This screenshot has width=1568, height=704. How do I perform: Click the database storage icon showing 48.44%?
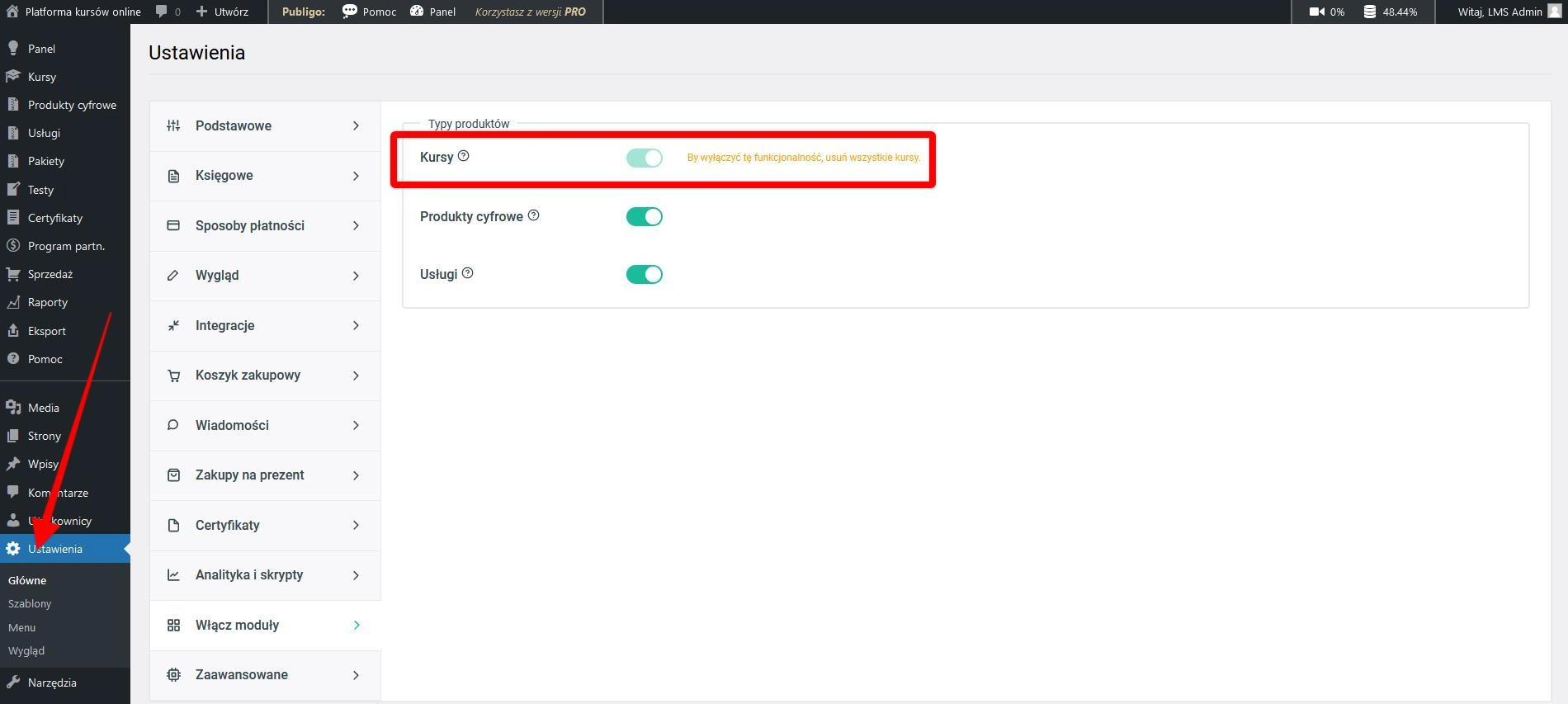click(x=1370, y=12)
